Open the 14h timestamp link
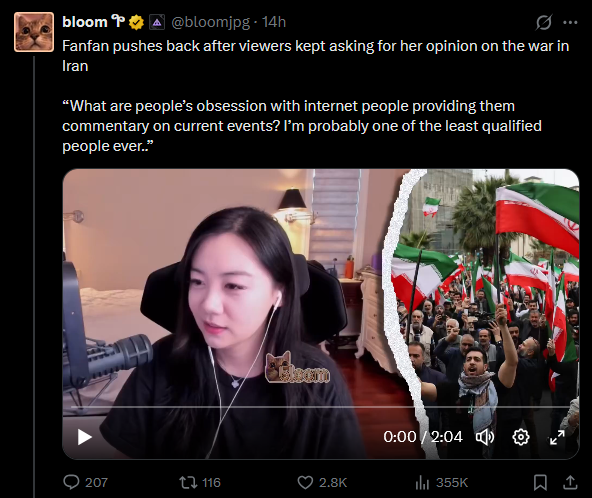The width and height of the screenshot is (592, 498). pyautogui.click(x=274, y=22)
